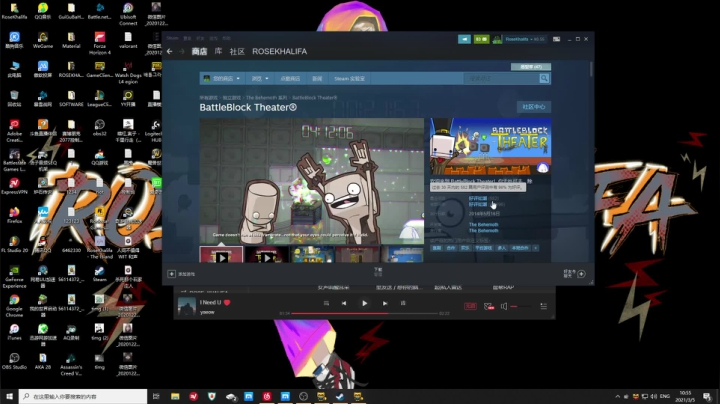Select the first trailer video thumbnail
This screenshot has width=720, height=404.
point(221,255)
